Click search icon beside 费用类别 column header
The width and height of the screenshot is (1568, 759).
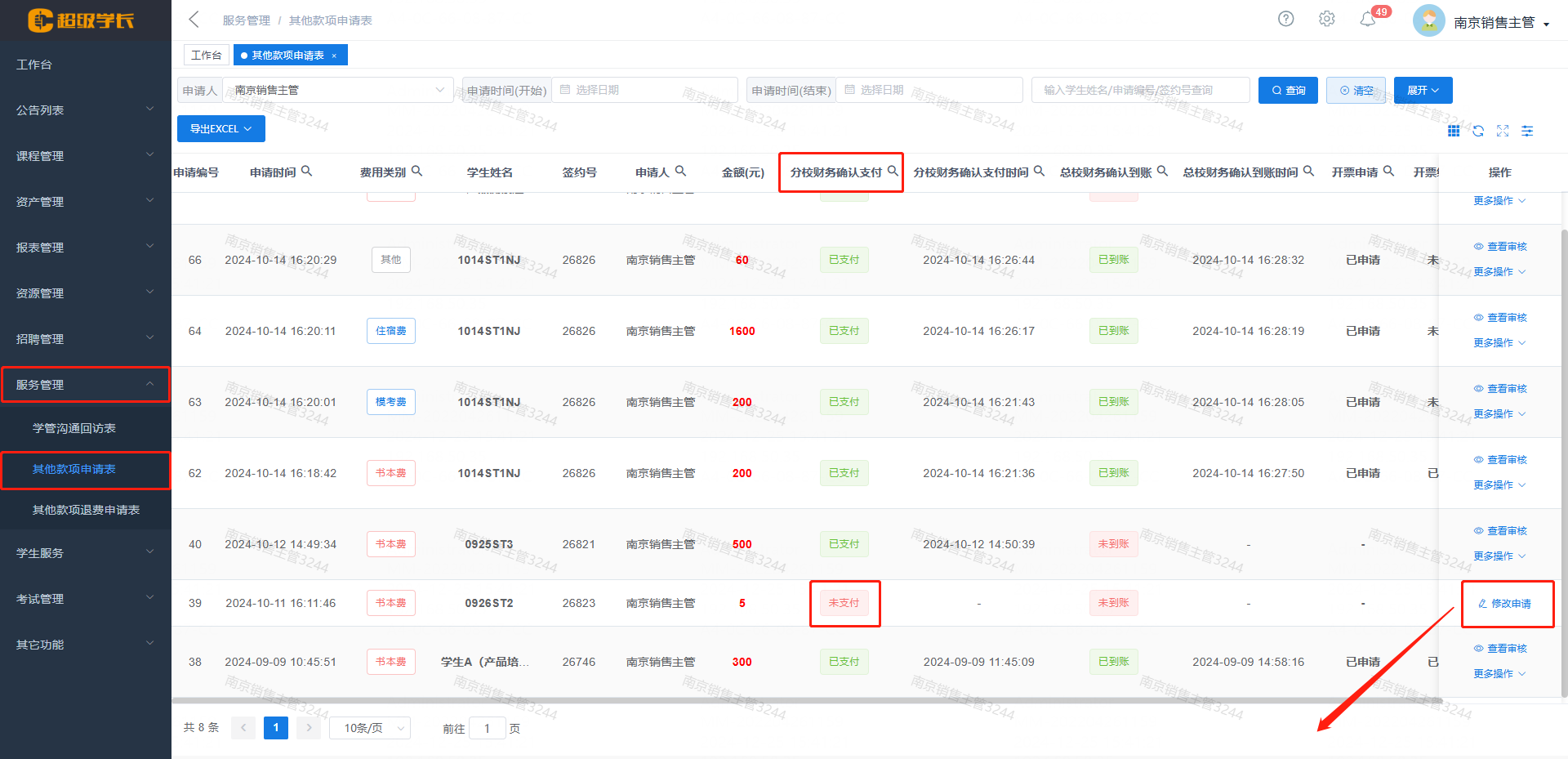pos(416,172)
